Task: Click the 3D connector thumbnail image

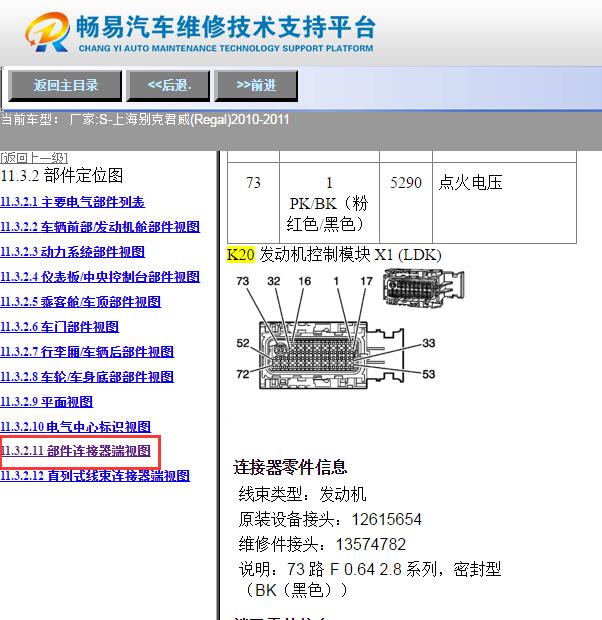Action: click(424, 287)
